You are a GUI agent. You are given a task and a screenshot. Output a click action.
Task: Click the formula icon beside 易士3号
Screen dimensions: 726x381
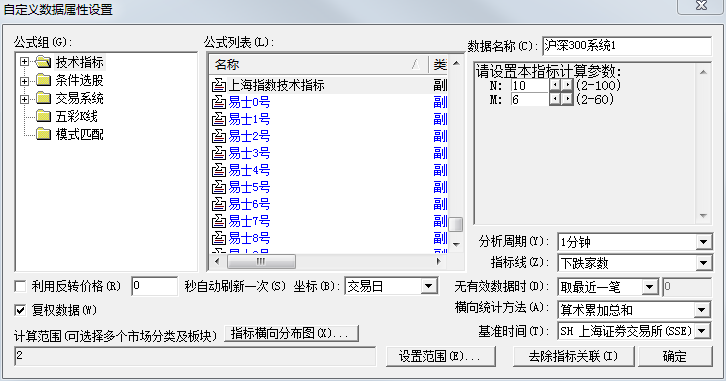click(x=219, y=153)
